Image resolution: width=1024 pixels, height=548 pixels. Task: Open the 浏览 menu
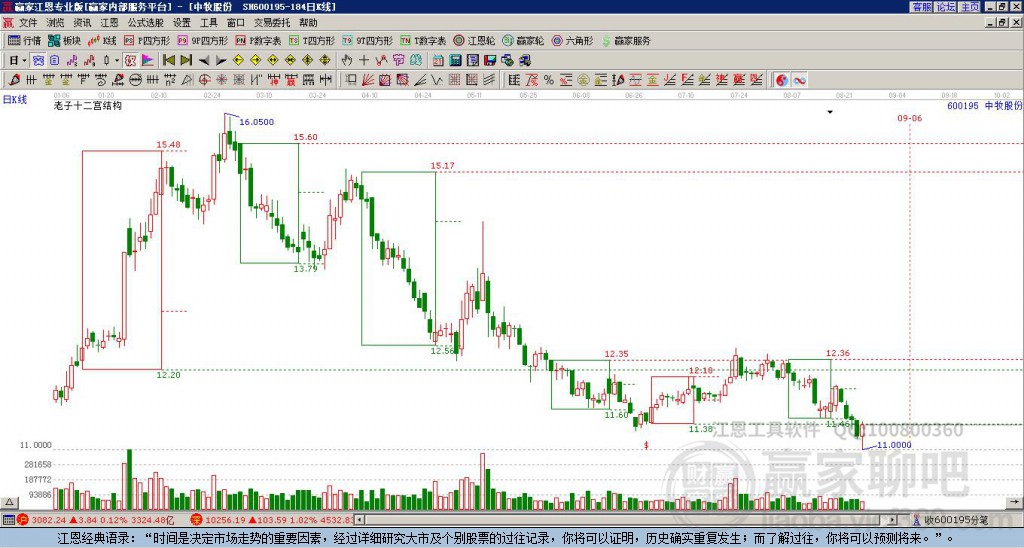tap(55, 23)
